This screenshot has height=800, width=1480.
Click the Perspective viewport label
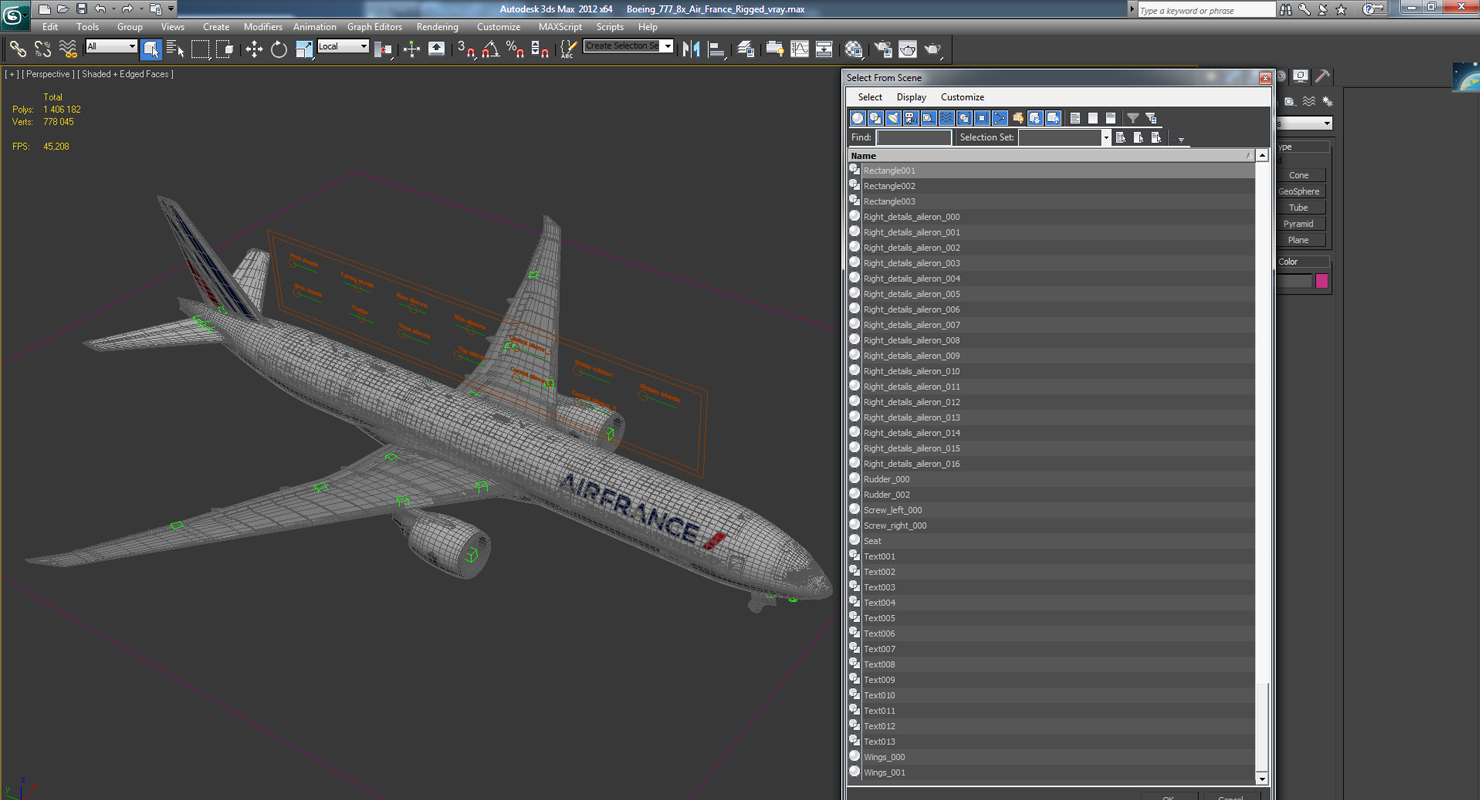(48, 74)
